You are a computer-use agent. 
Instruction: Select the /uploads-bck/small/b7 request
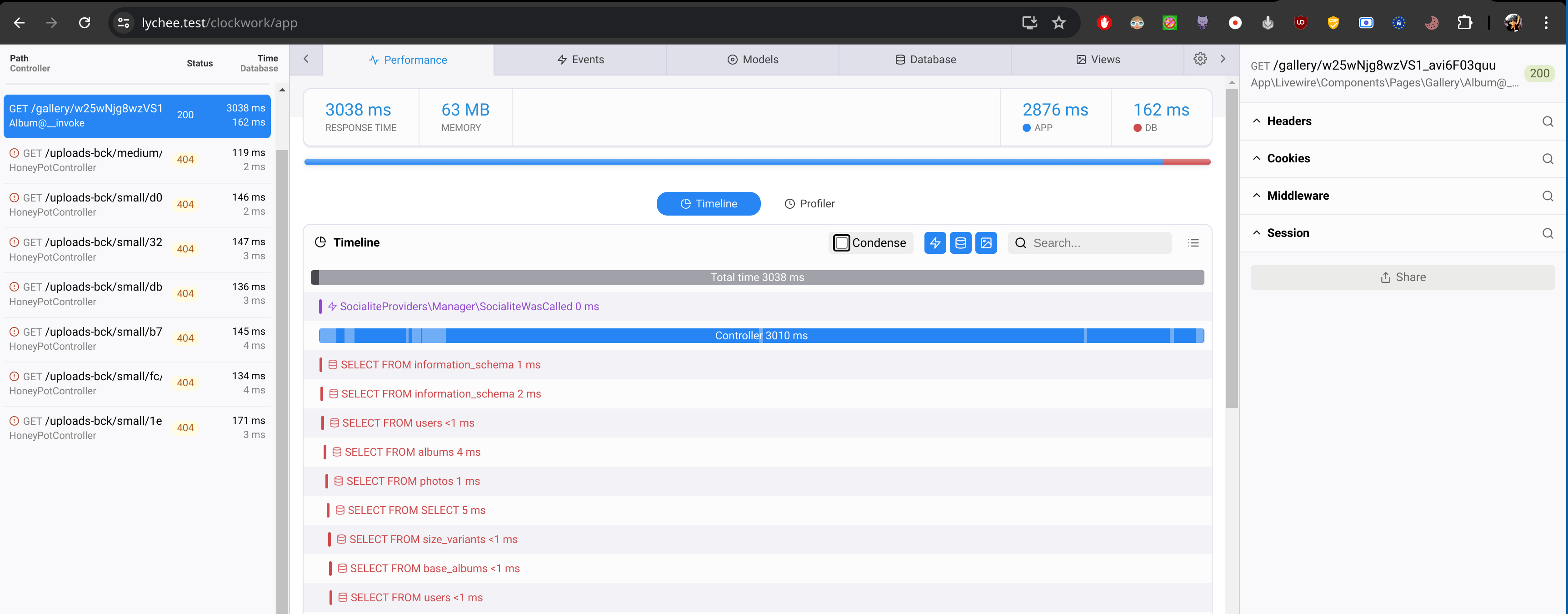pyautogui.click(x=137, y=339)
